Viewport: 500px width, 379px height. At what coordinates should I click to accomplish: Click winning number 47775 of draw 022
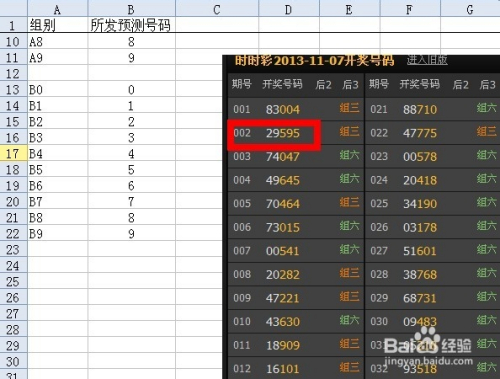click(x=420, y=133)
